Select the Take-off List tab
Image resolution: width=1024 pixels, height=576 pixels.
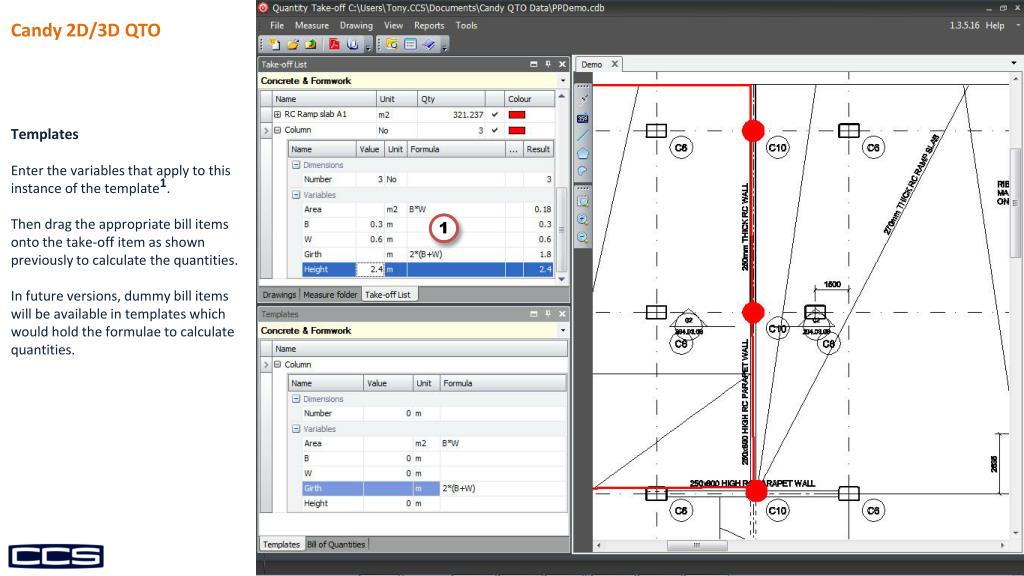coord(388,295)
